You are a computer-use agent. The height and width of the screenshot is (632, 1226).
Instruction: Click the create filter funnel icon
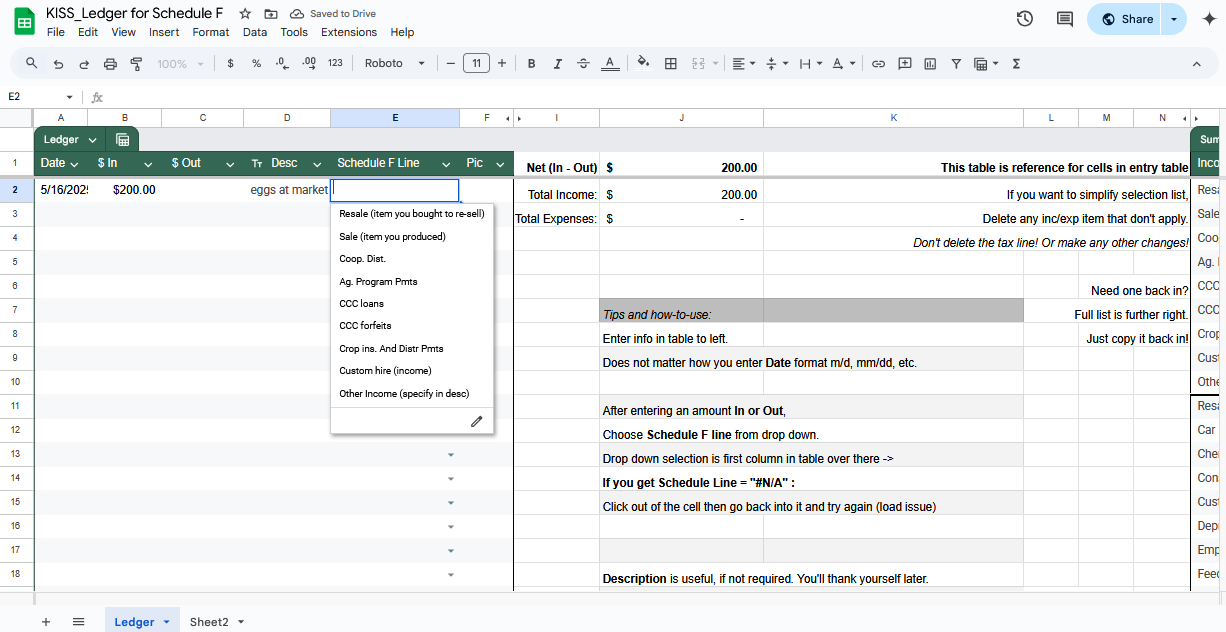pos(956,64)
